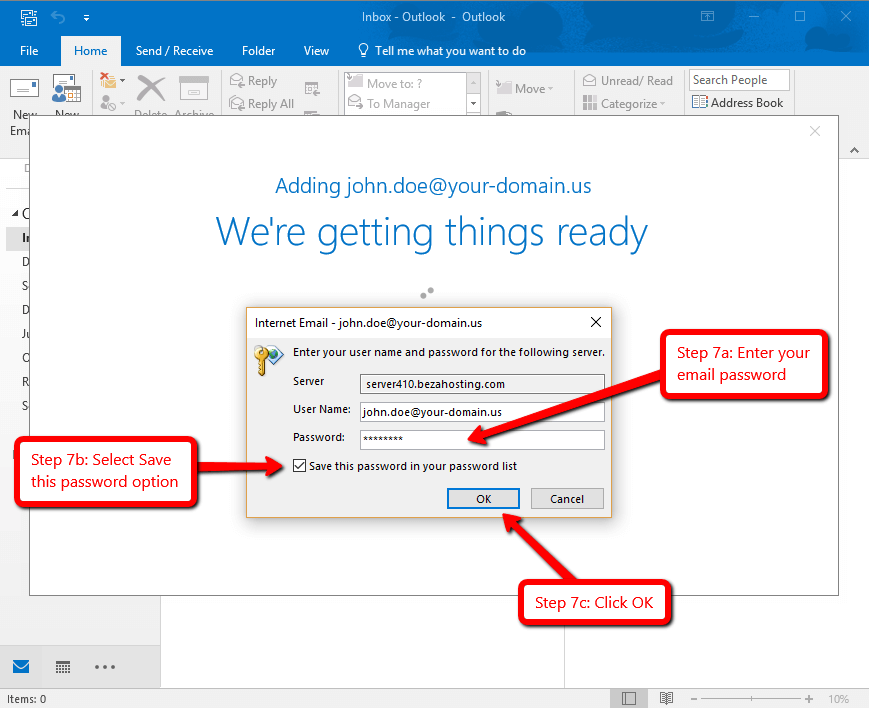The image size is (869, 708).
Task: Click the Tell me what you want to do box
Action: [x=442, y=51]
